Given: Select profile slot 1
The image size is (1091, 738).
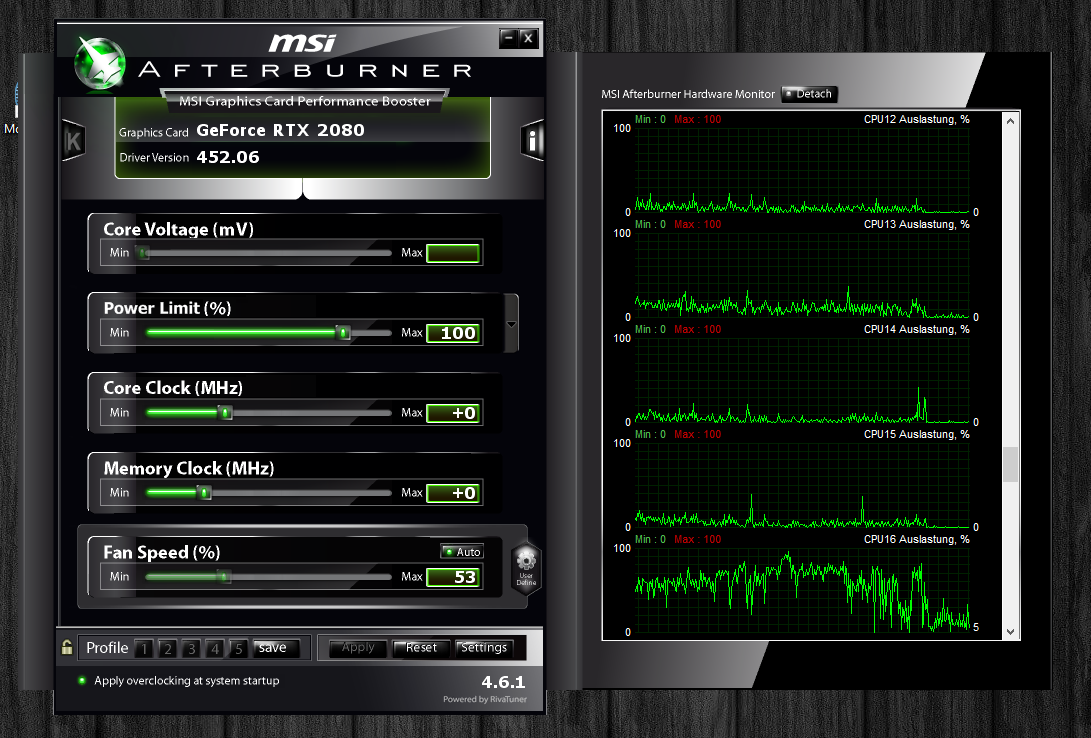Looking at the screenshot, I should coord(144,648).
